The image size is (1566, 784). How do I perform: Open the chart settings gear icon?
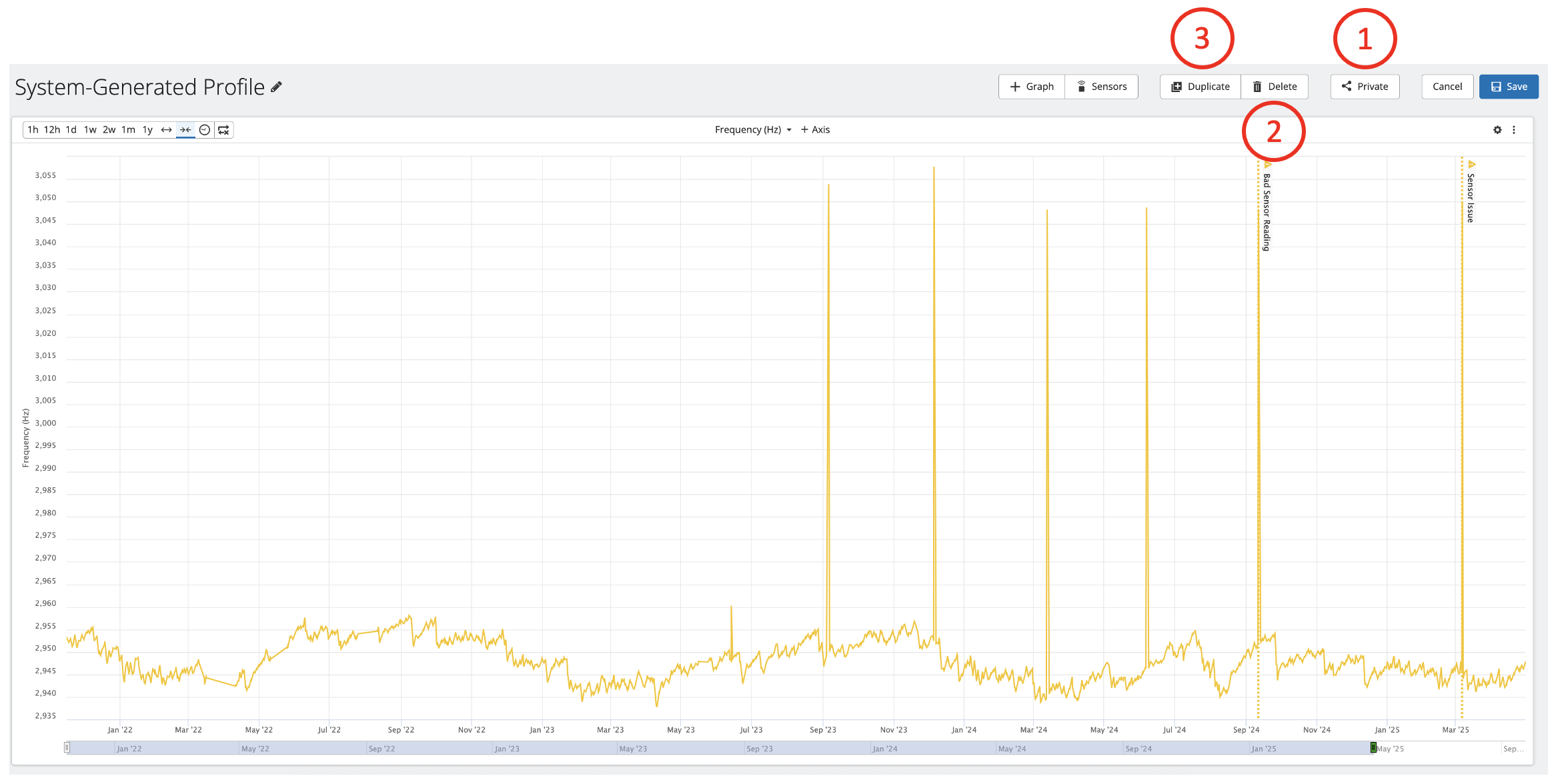point(1497,130)
